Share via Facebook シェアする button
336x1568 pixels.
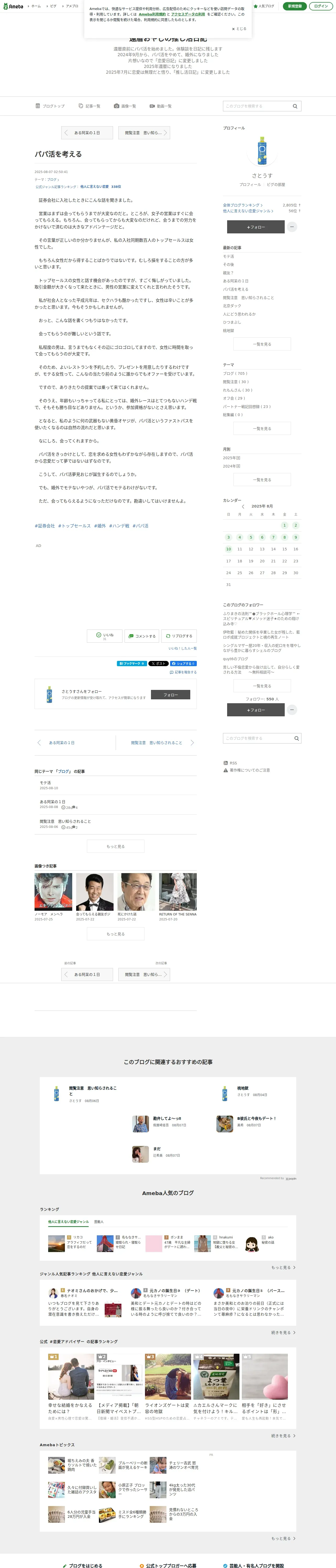[183, 664]
